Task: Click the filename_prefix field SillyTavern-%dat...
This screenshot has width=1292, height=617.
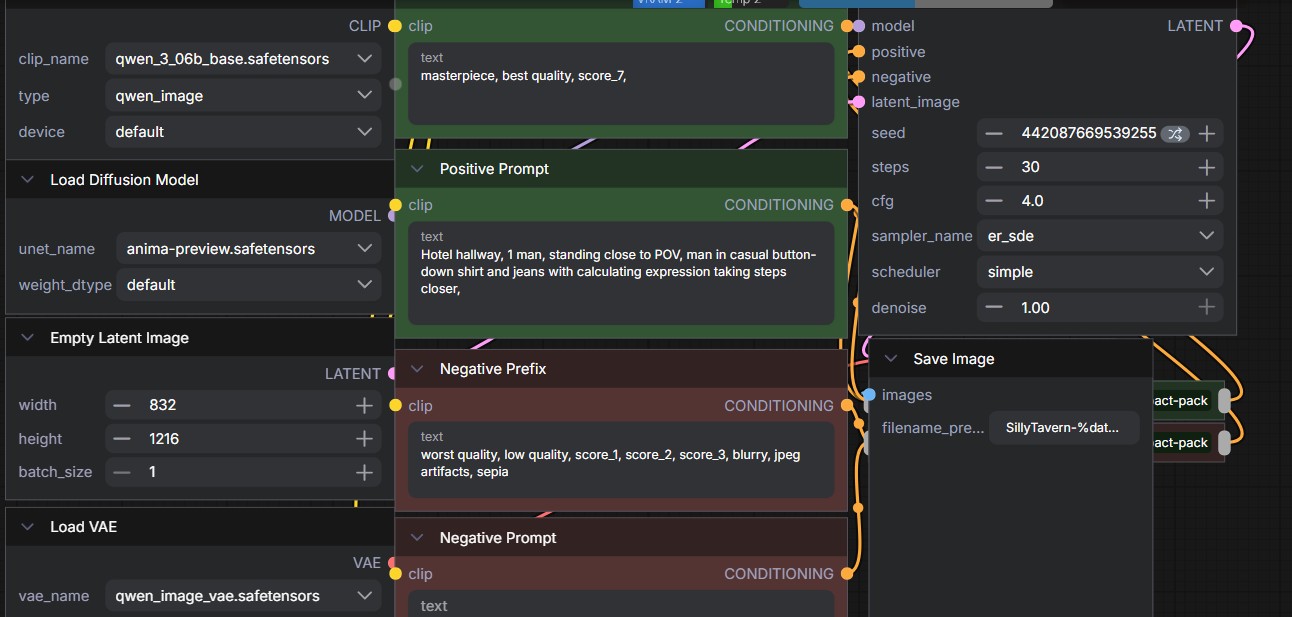Action: pyautogui.click(x=1064, y=428)
